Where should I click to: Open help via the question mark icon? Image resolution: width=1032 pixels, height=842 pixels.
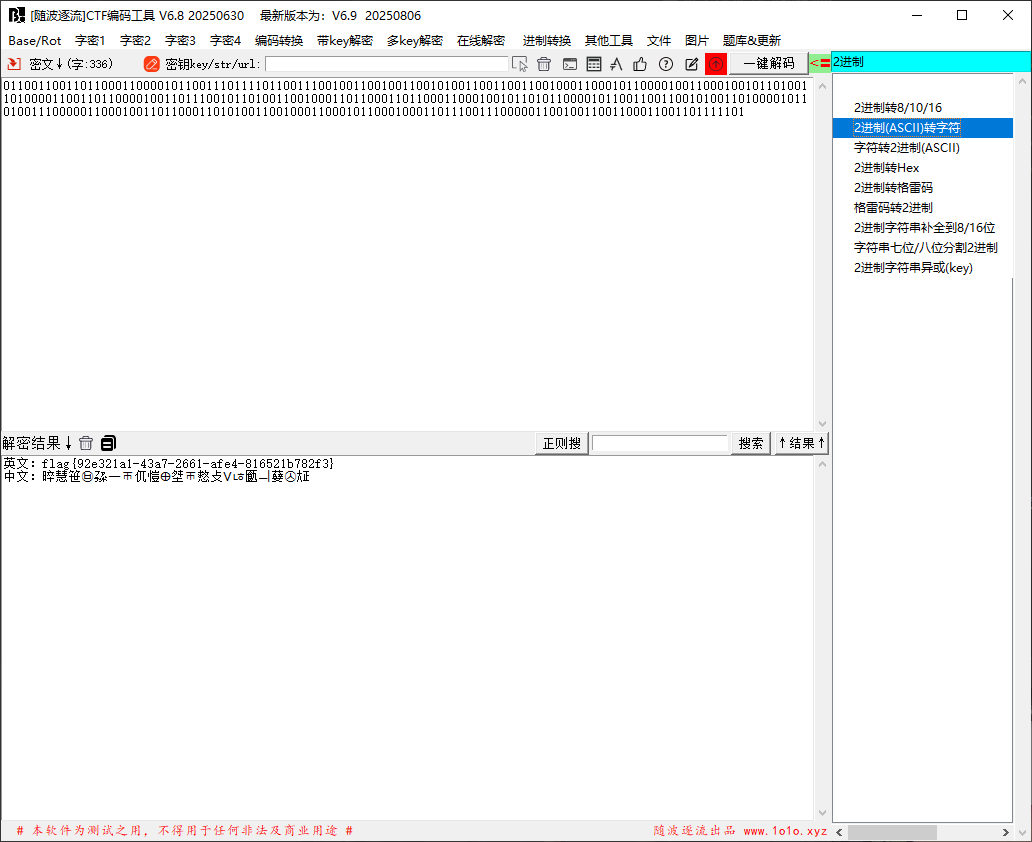[x=666, y=64]
